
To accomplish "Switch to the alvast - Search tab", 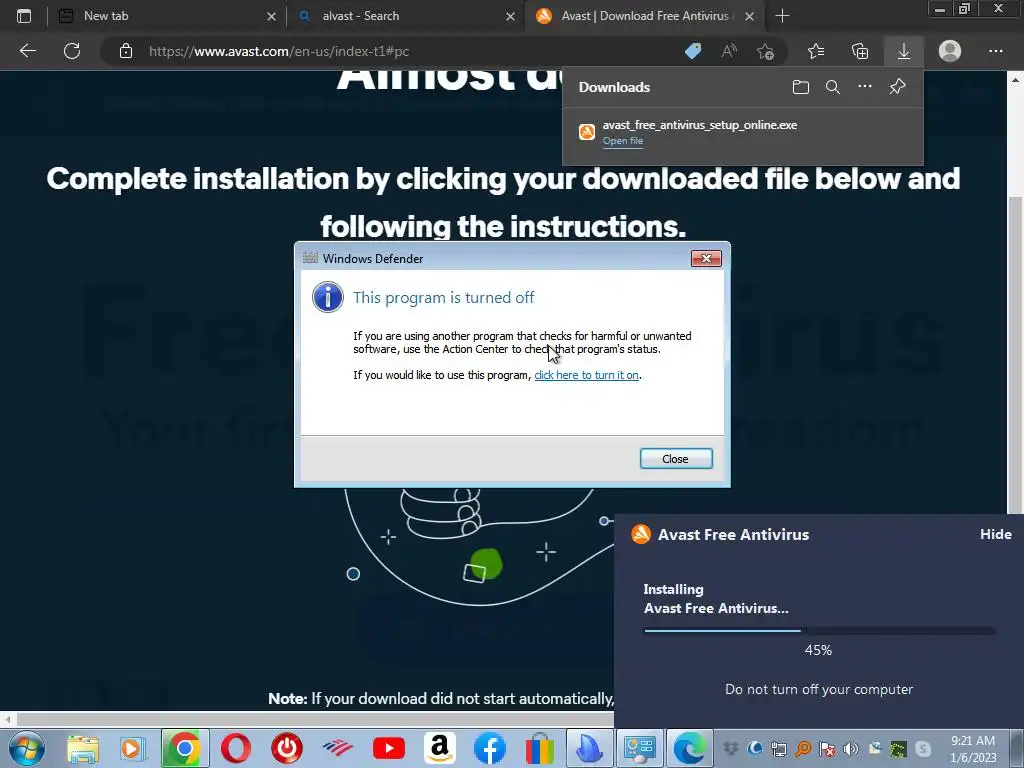I will coord(405,16).
